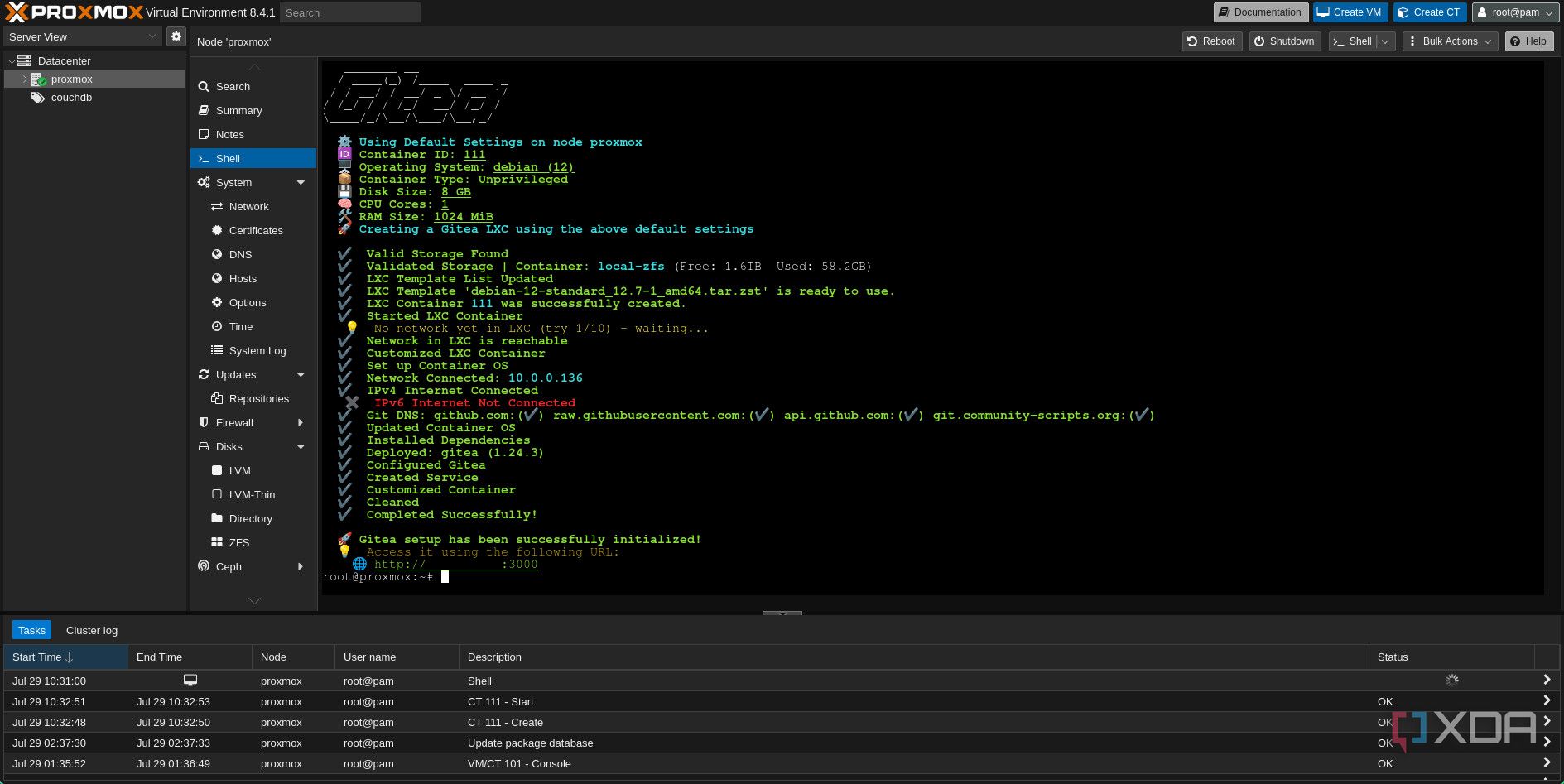Open the Shell menu entry
The width and height of the screenshot is (1564, 784).
click(253, 158)
